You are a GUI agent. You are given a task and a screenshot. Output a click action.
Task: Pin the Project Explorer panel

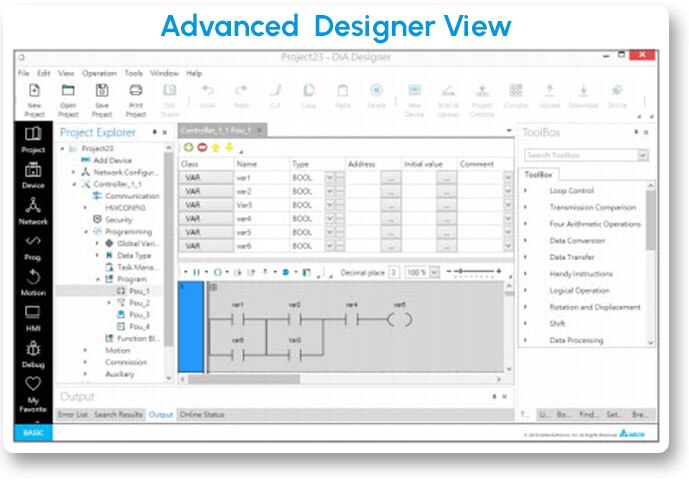click(x=154, y=132)
